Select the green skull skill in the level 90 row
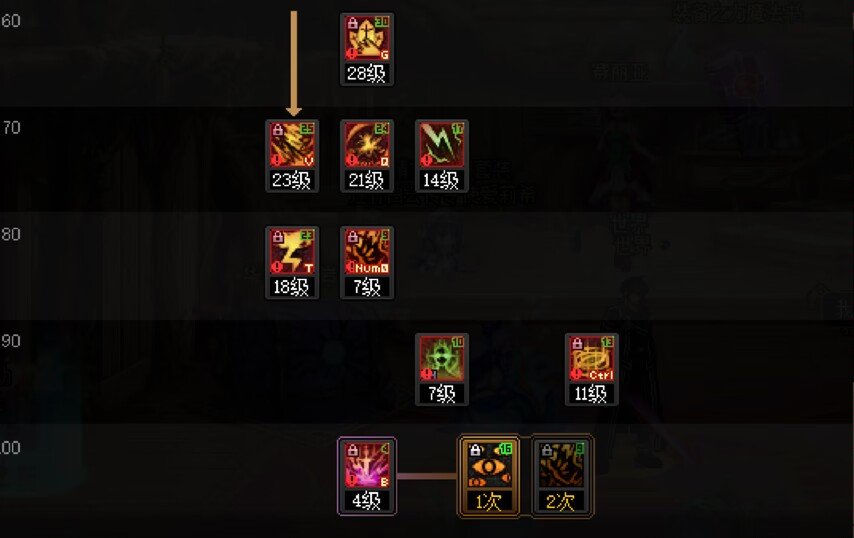The height and width of the screenshot is (538, 854). coord(442,359)
